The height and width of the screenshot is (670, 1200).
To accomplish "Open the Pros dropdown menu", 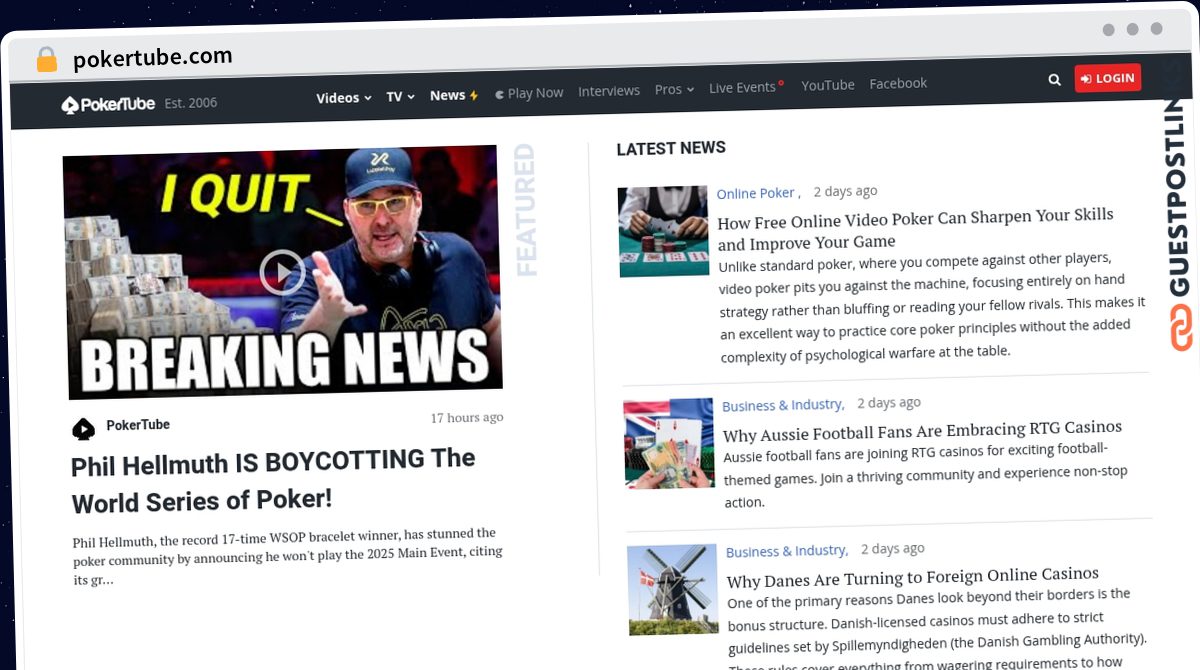I will tap(673, 89).
